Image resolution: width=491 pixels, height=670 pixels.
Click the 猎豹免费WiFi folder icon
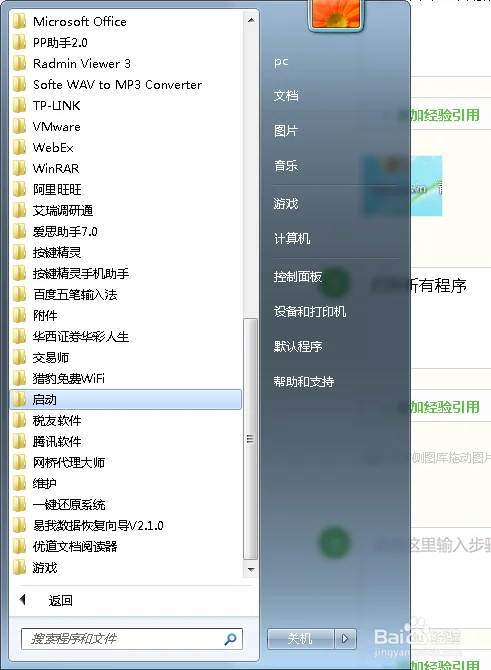click(x=19, y=378)
